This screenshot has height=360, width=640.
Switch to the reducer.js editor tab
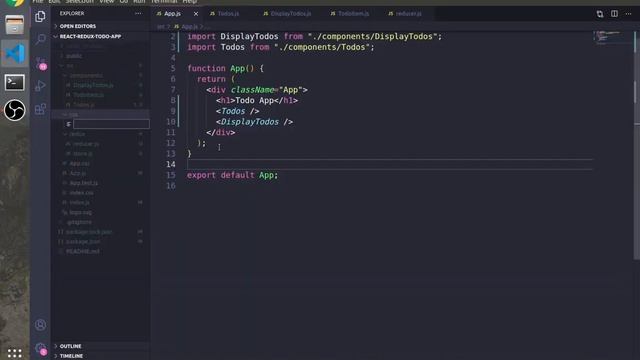(x=408, y=14)
